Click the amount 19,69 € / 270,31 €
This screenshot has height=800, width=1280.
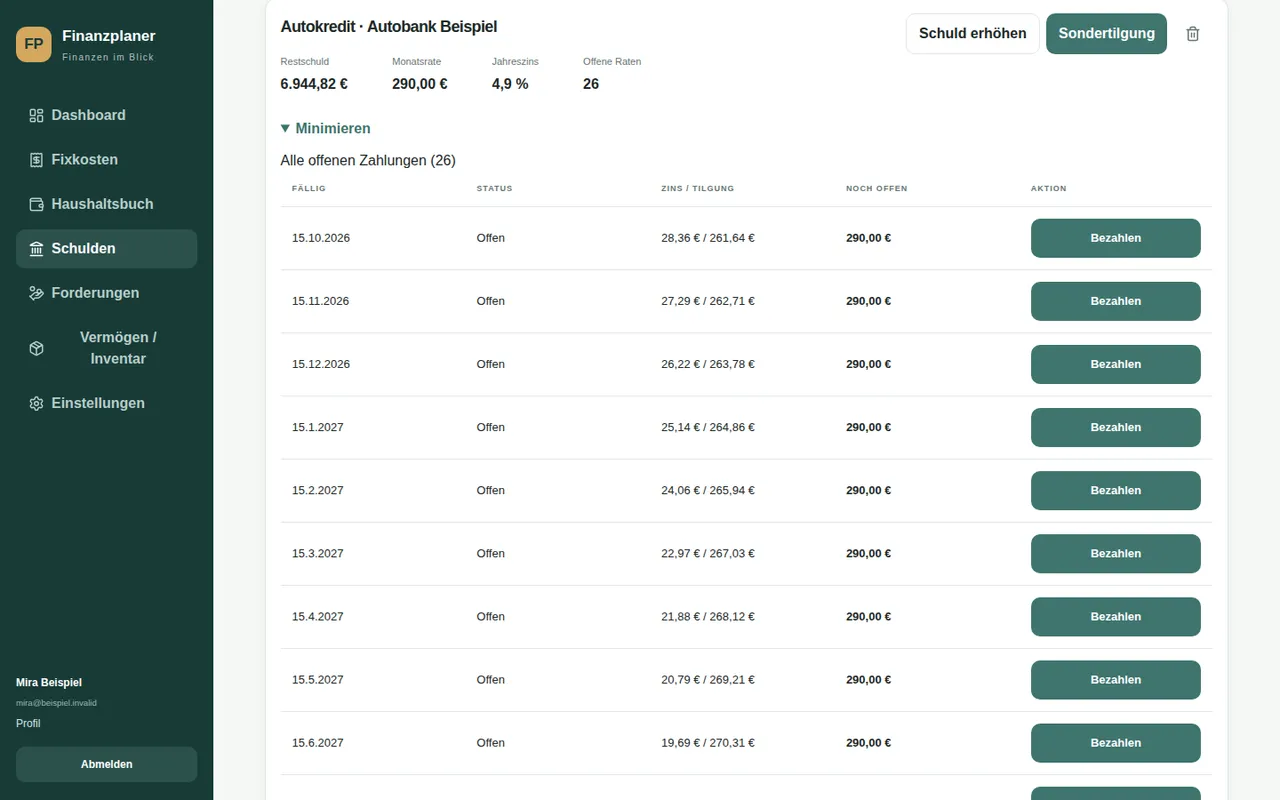[708, 743]
